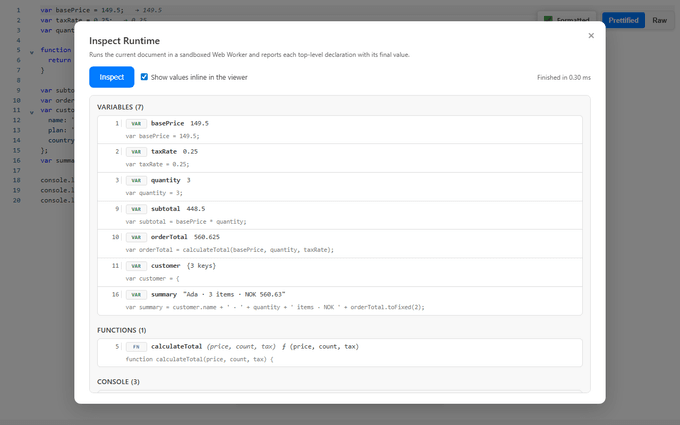Click the Inspect Runtime dialog title
Viewport: 680px width, 425px height.
124,41
